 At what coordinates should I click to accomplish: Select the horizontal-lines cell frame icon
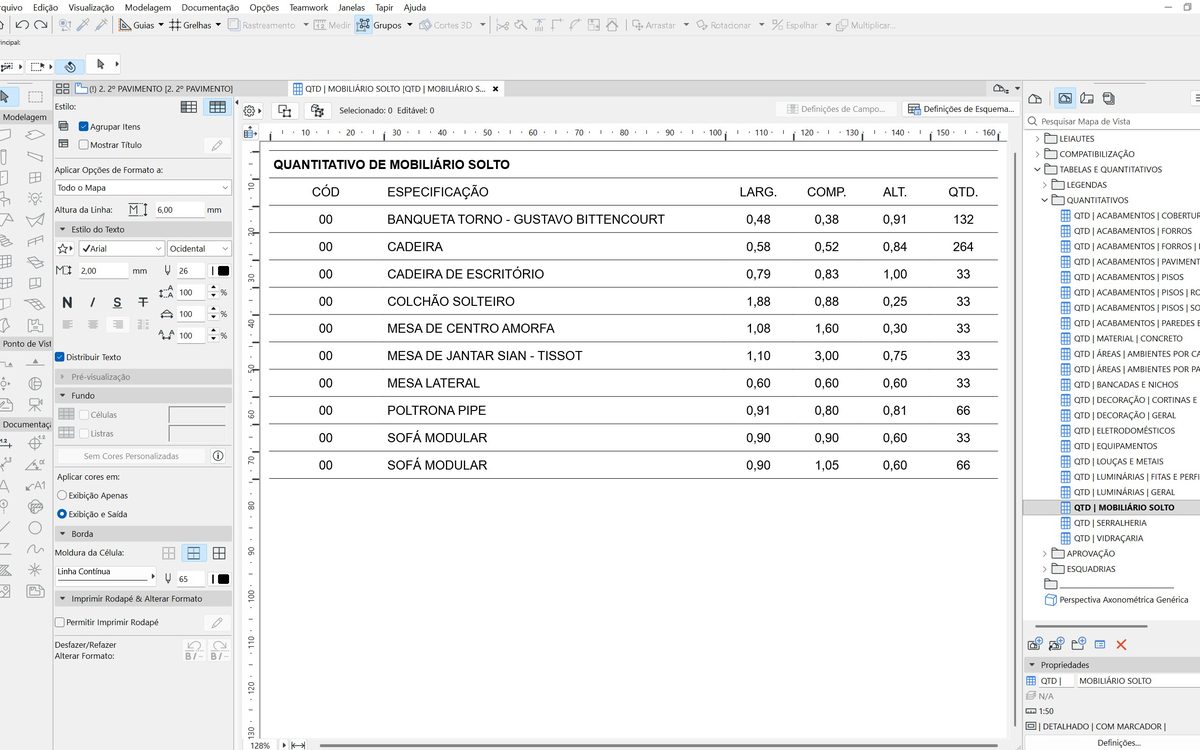(194, 553)
